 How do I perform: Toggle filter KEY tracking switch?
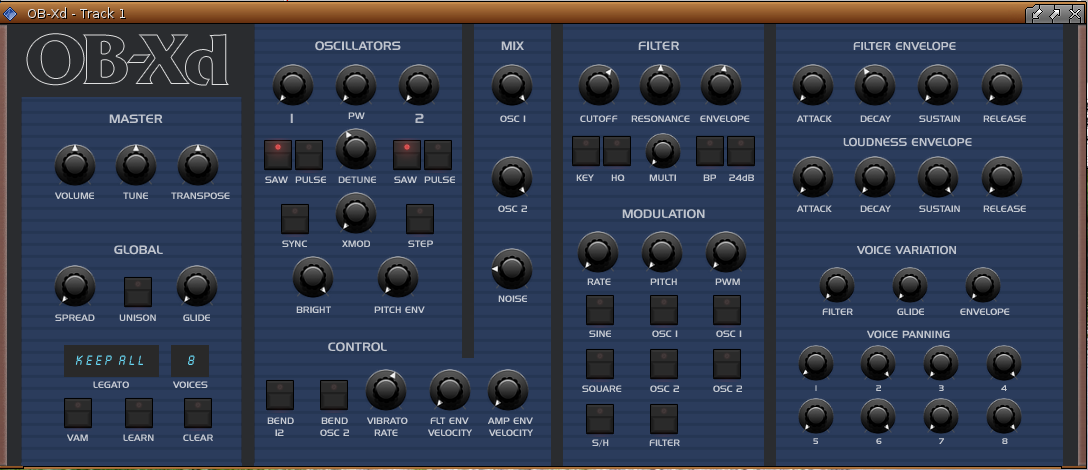pos(586,151)
